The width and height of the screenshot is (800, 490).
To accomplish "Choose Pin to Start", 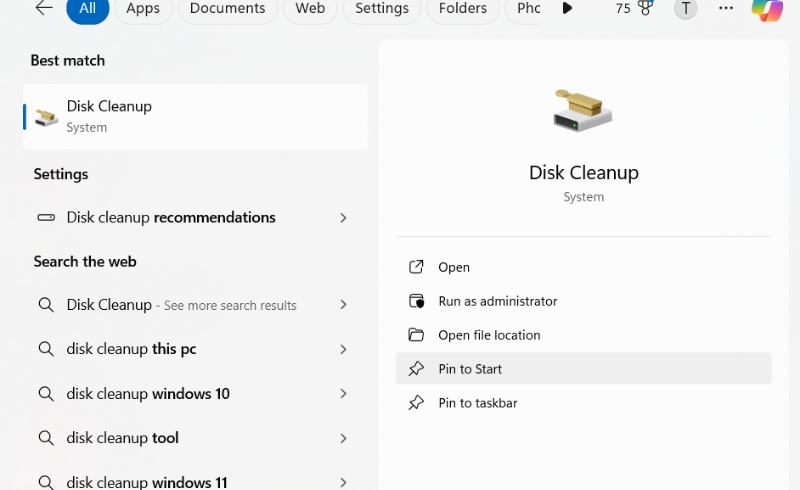I will (584, 369).
